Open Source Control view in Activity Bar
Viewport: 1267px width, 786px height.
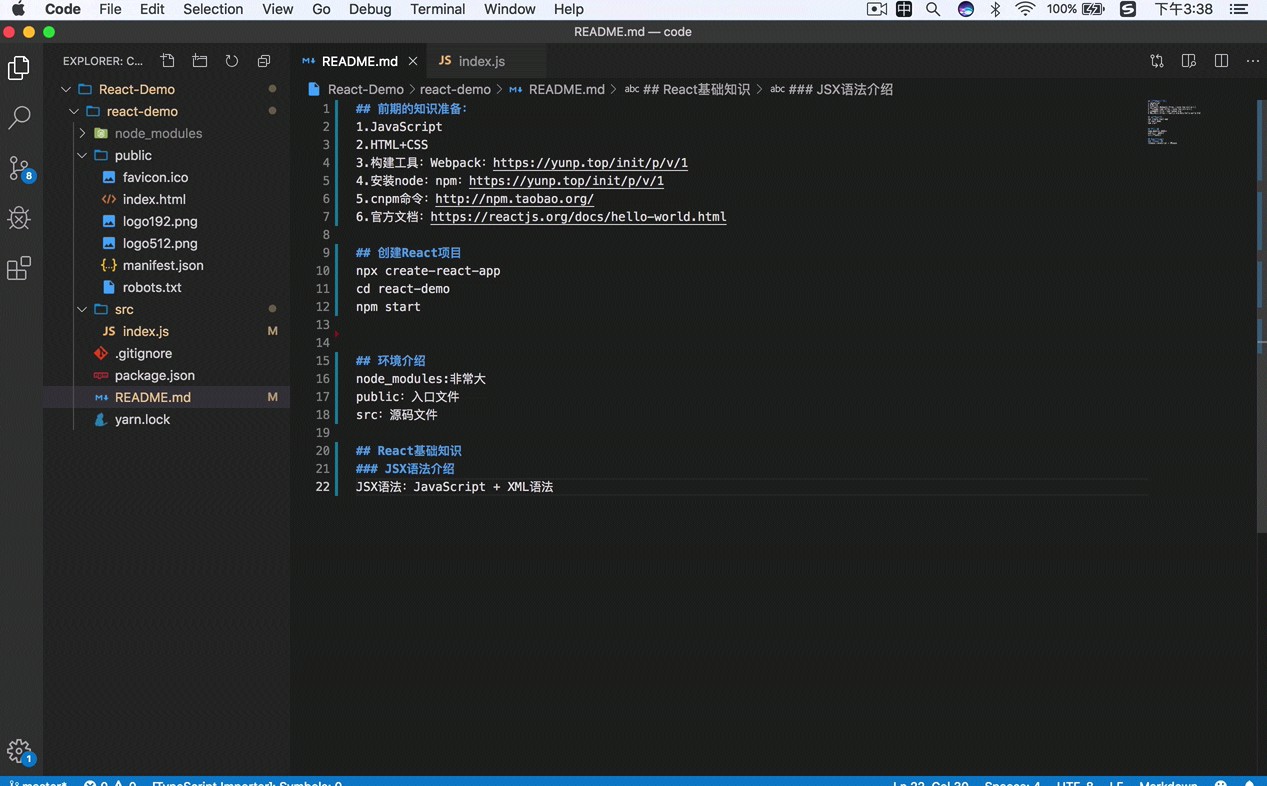[19, 168]
